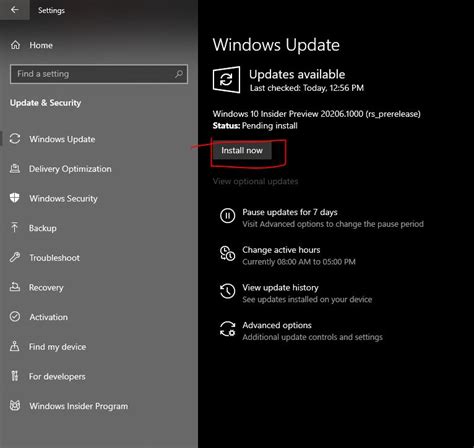
Task: Click Pause updates for 7 days
Action: tap(290, 212)
